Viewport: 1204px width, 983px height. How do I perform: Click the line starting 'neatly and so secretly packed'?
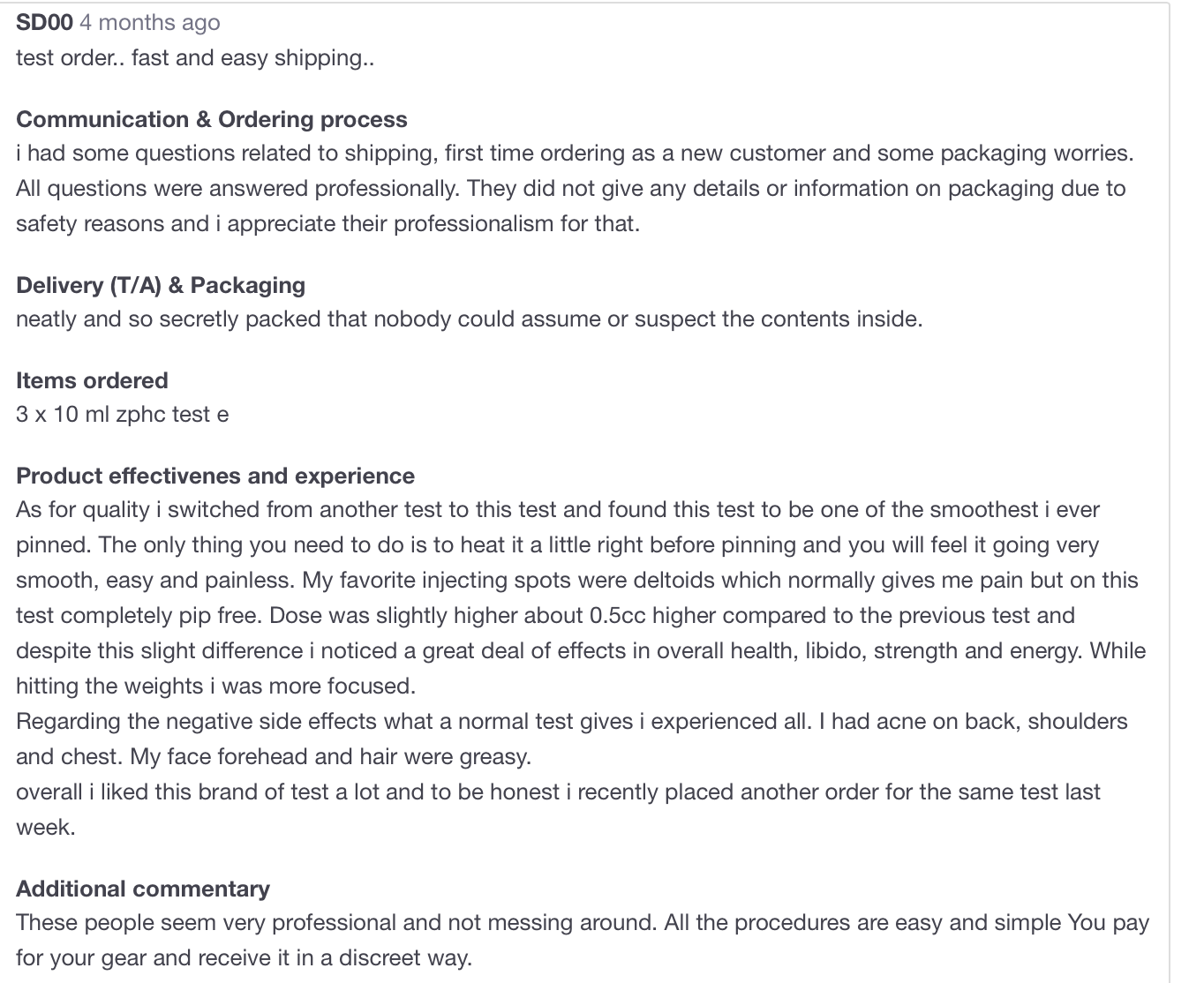470,319
